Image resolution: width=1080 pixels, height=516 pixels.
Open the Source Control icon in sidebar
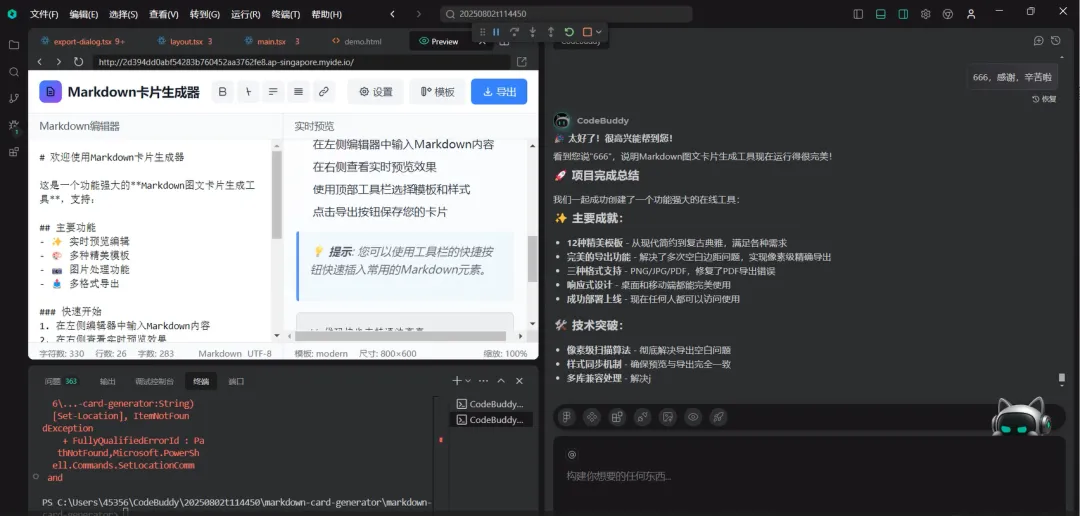(x=14, y=99)
